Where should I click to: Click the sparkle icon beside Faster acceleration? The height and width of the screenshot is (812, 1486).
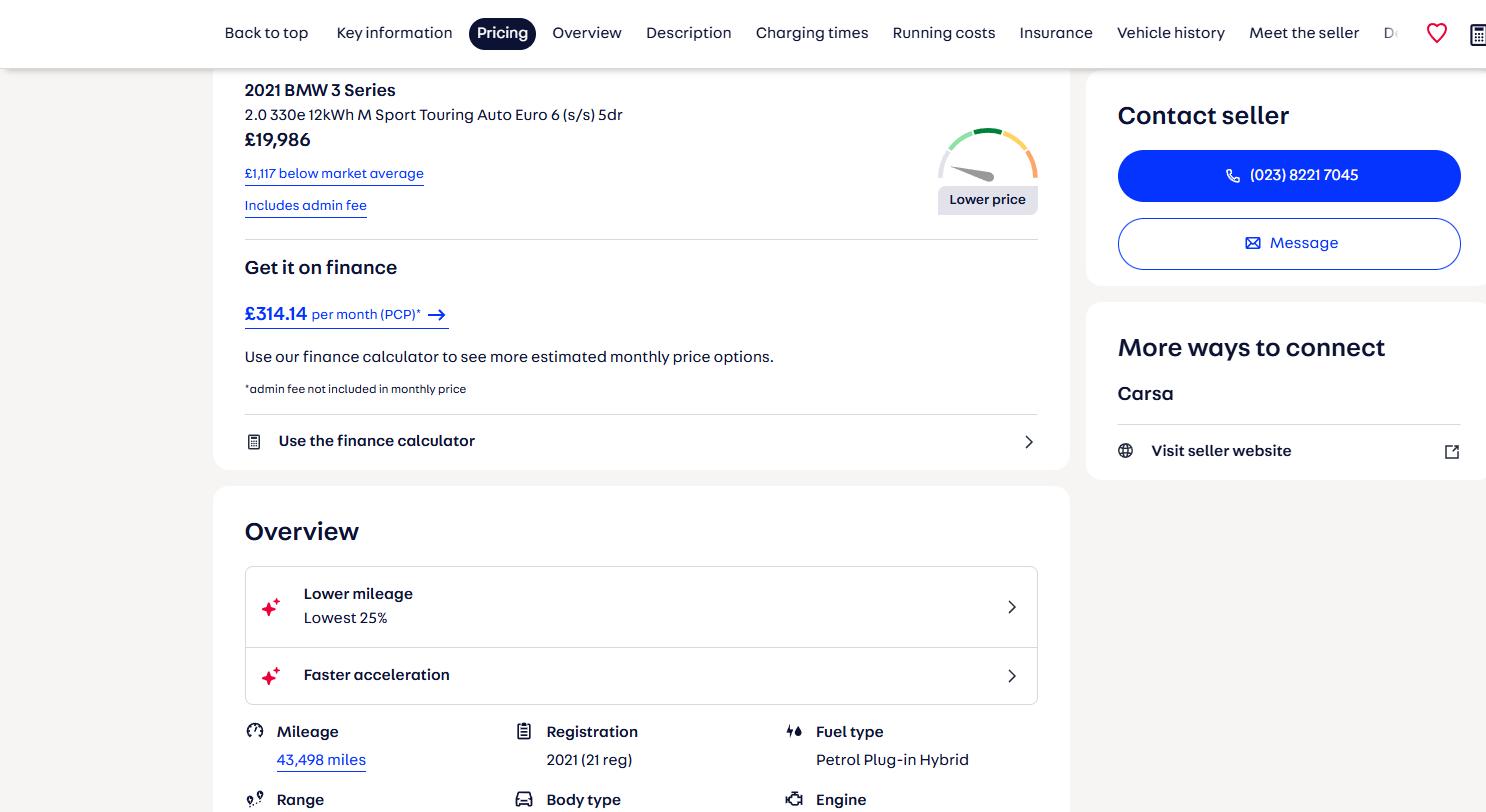point(270,676)
